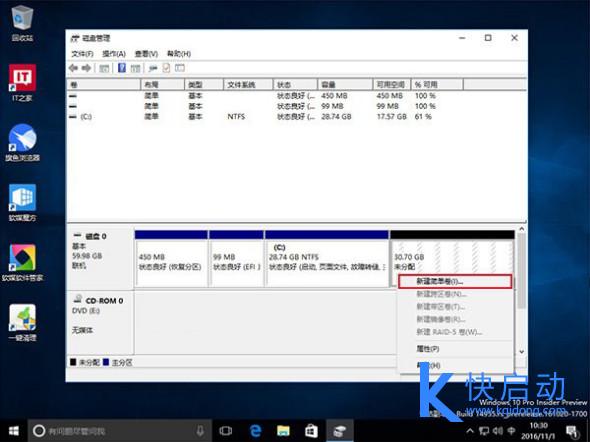Launch Microsoft Edge from taskbar
The height and width of the screenshot is (442, 590).
[255, 431]
